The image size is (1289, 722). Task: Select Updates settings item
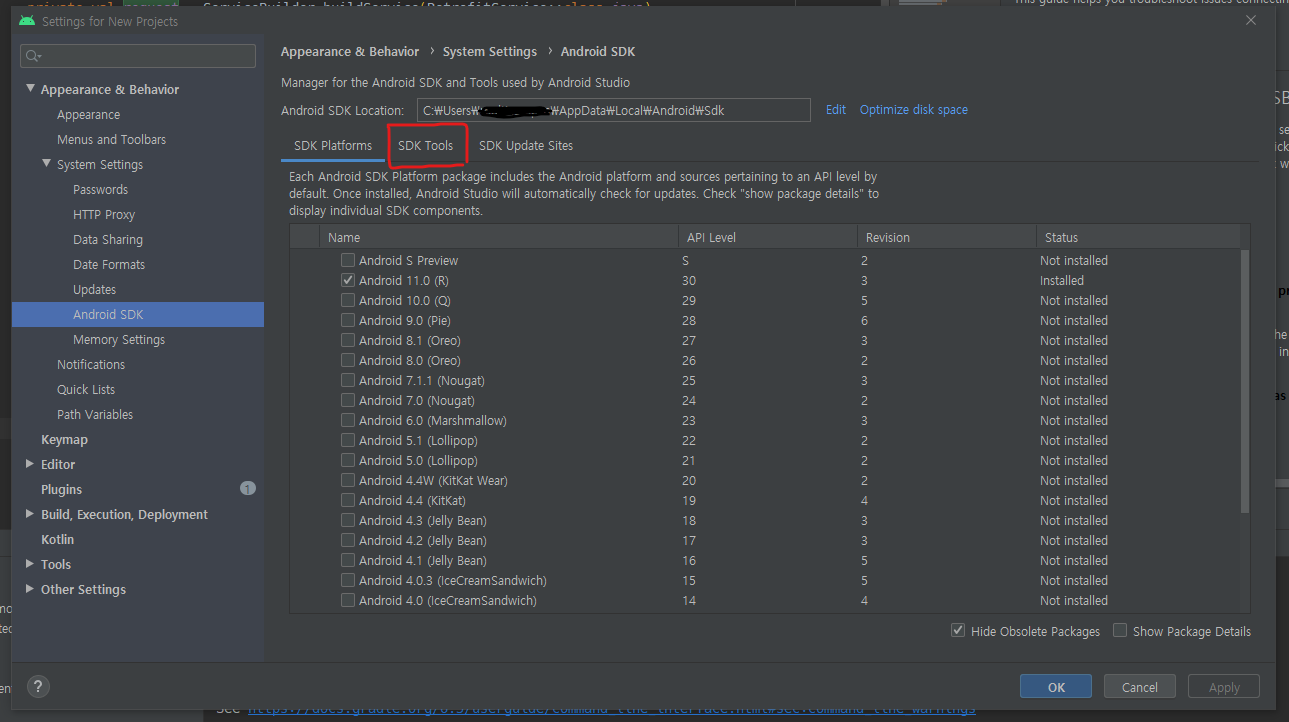pos(94,289)
